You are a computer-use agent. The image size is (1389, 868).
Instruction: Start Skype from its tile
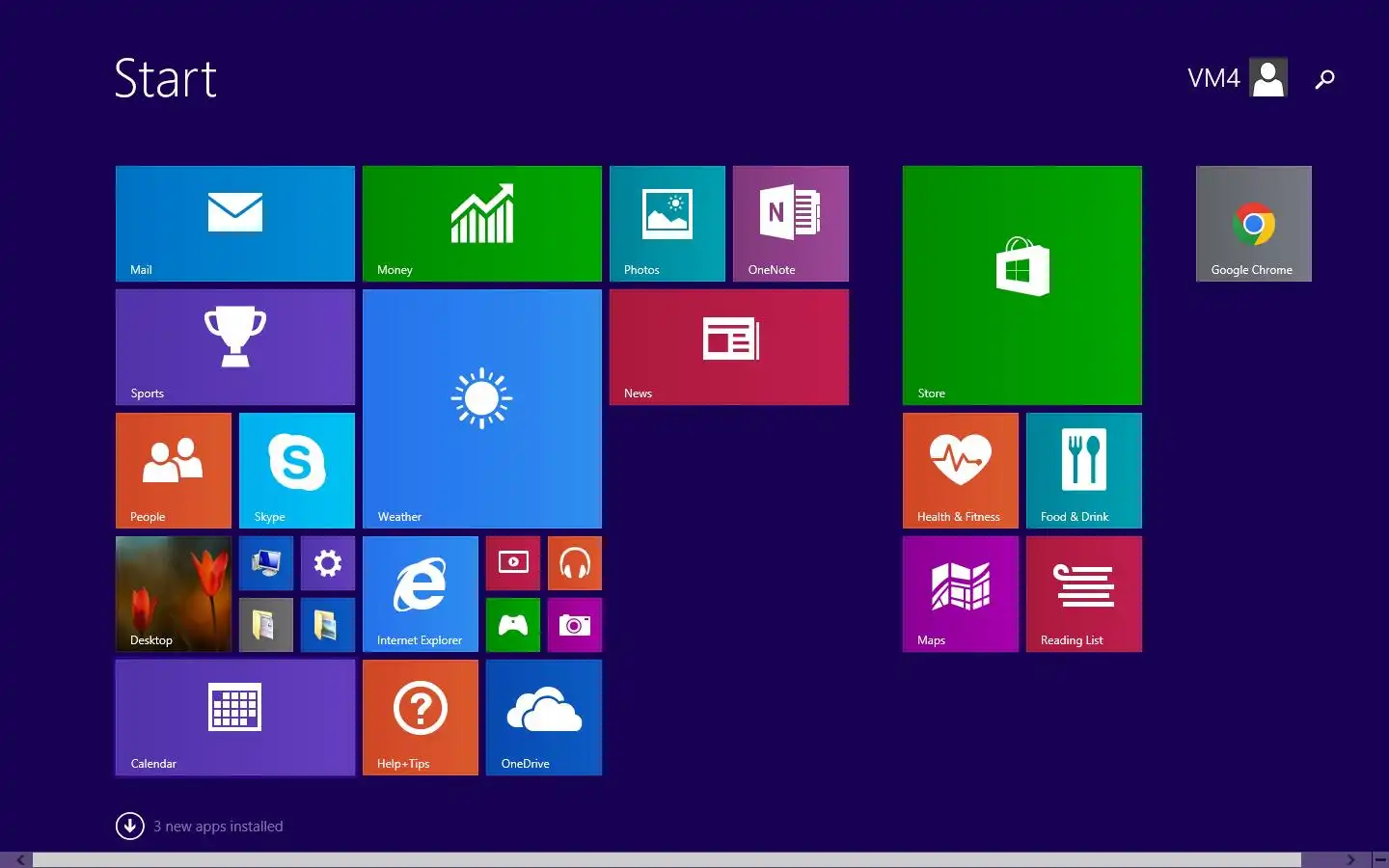coord(297,471)
